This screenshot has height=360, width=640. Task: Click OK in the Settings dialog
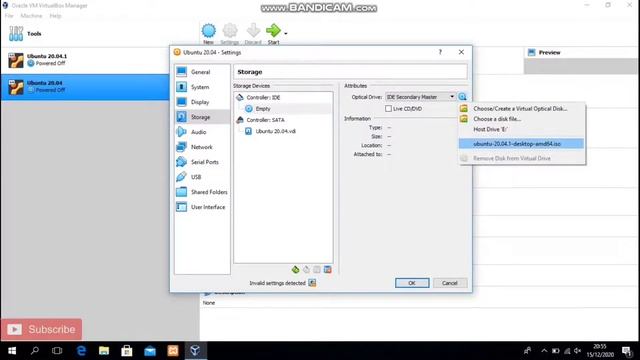(412, 283)
